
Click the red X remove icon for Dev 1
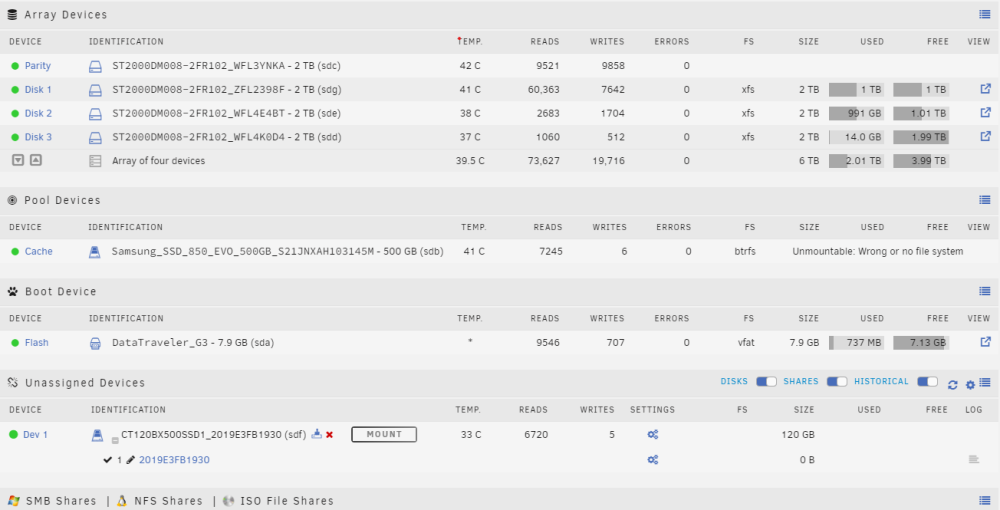330,435
